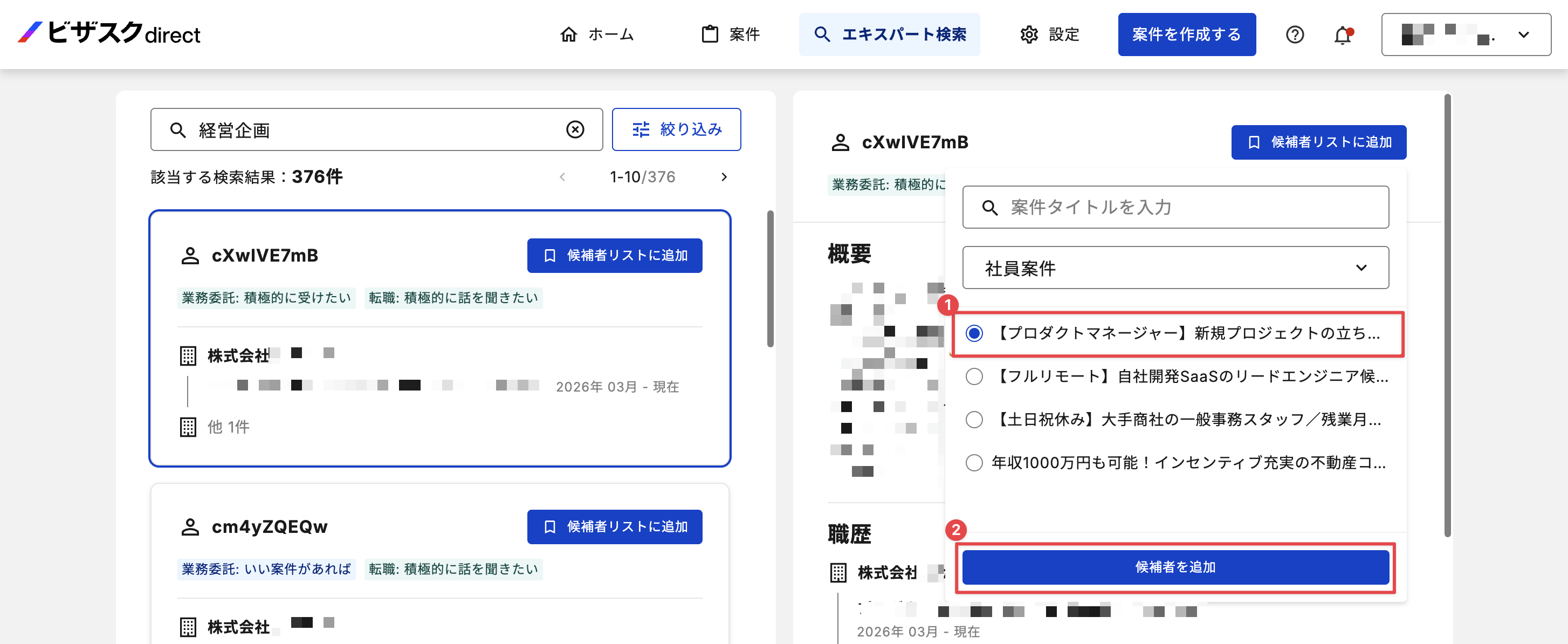Add cXwIVE7mB card to 候補者リスト
This screenshot has width=1568, height=644.
click(x=614, y=256)
